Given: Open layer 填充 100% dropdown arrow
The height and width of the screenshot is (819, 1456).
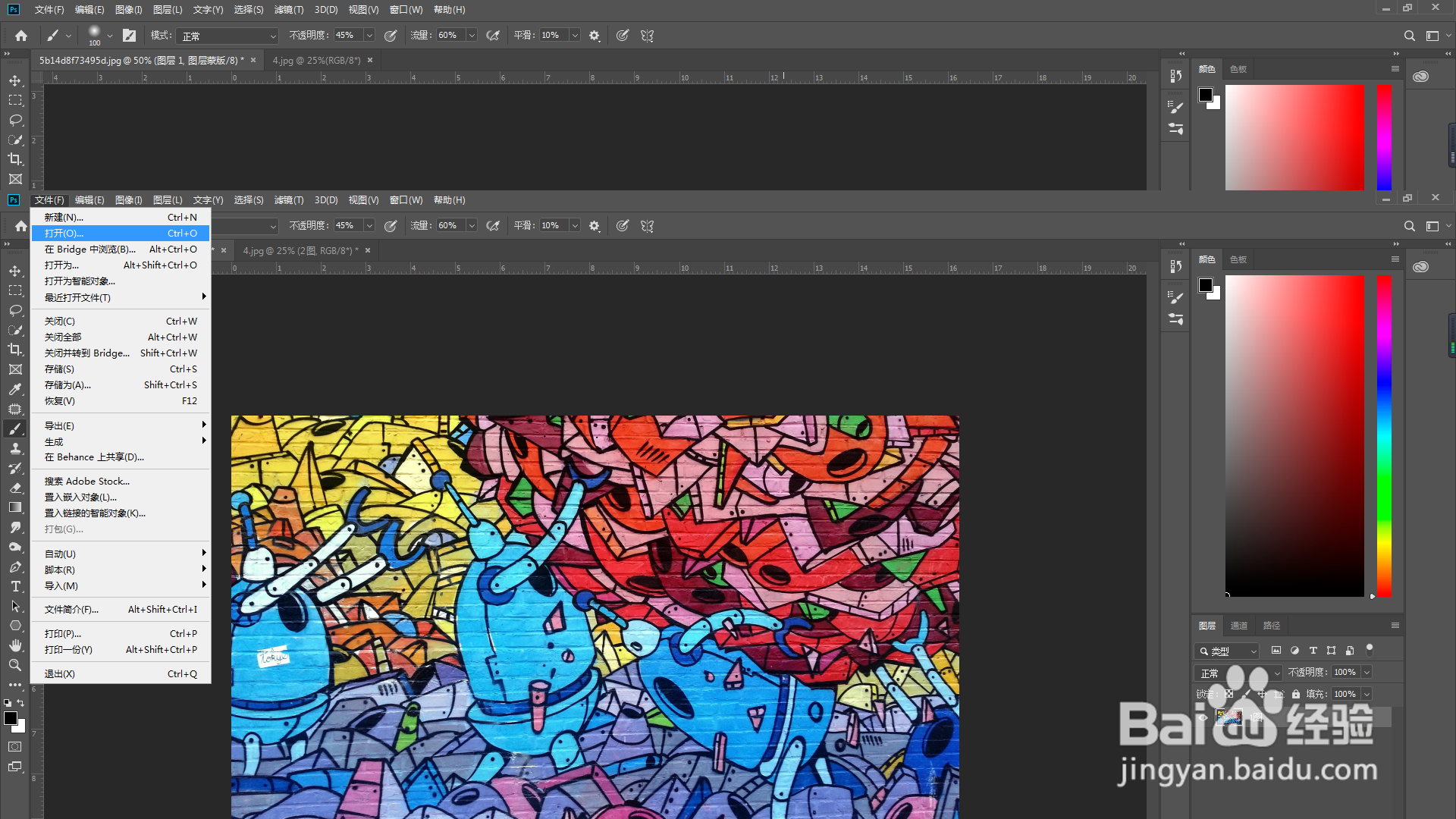Looking at the screenshot, I should (x=1367, y=694).
